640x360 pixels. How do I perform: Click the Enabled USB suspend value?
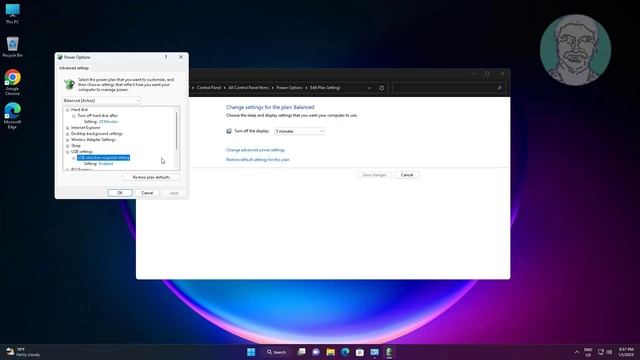[x=106, y=164]
